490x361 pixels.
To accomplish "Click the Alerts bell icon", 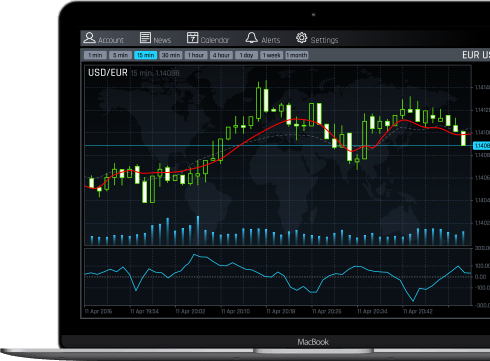I will (252, 37).
